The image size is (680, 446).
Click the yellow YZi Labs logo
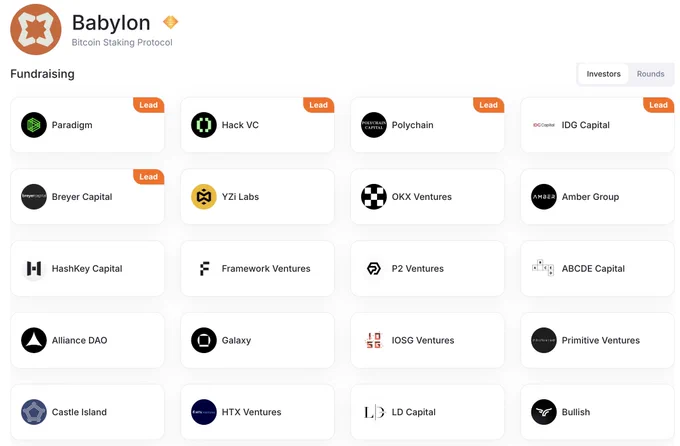[204, 197]
